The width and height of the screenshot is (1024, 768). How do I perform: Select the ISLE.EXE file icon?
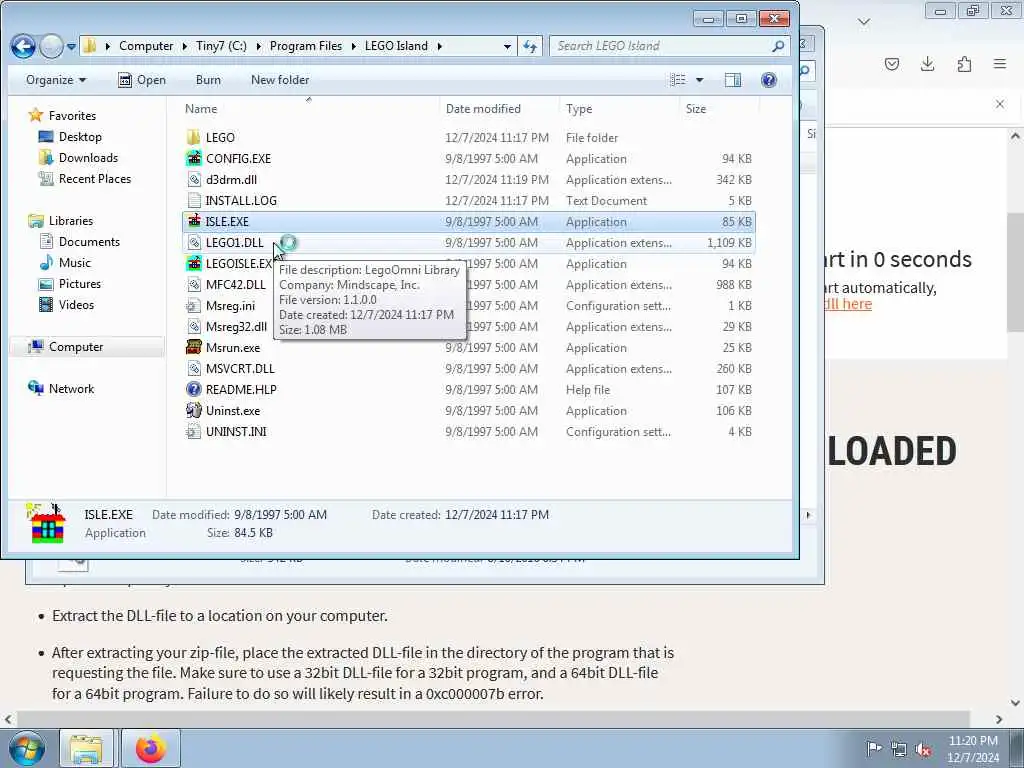(193, 221)
